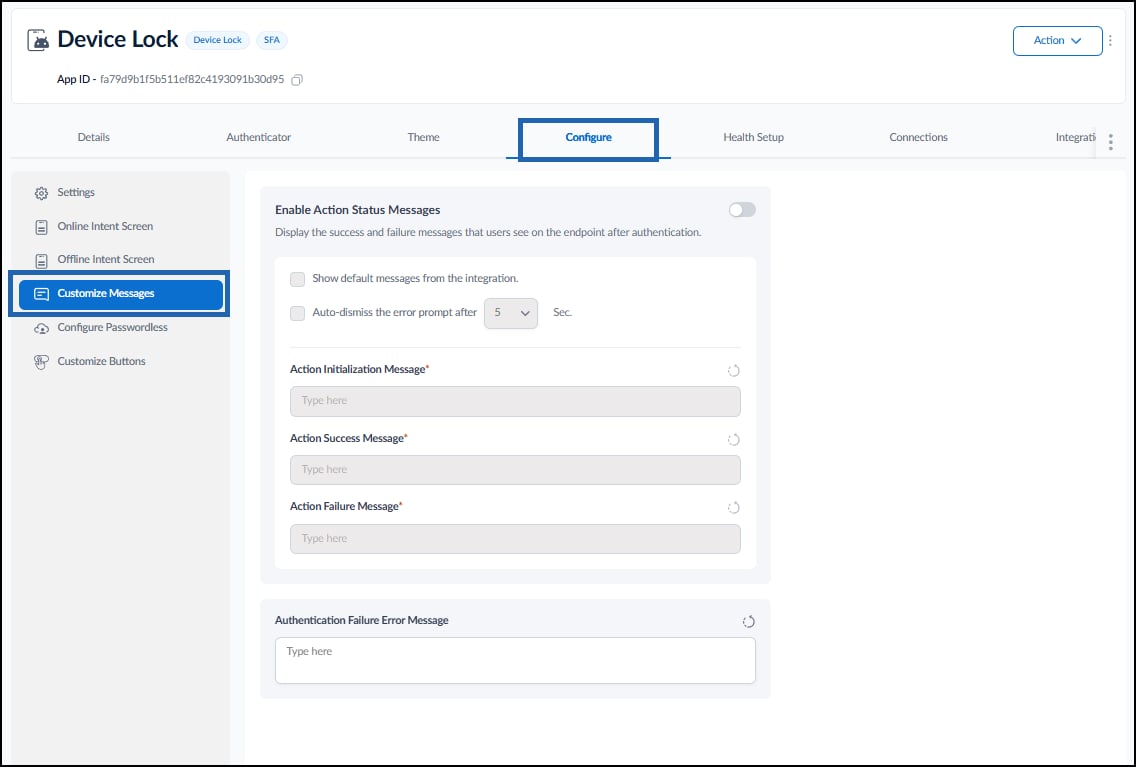The height and width of the screenshot is (767, 1136).
Task: Reset the Action Initialization Message field
Action: point(733,370)
